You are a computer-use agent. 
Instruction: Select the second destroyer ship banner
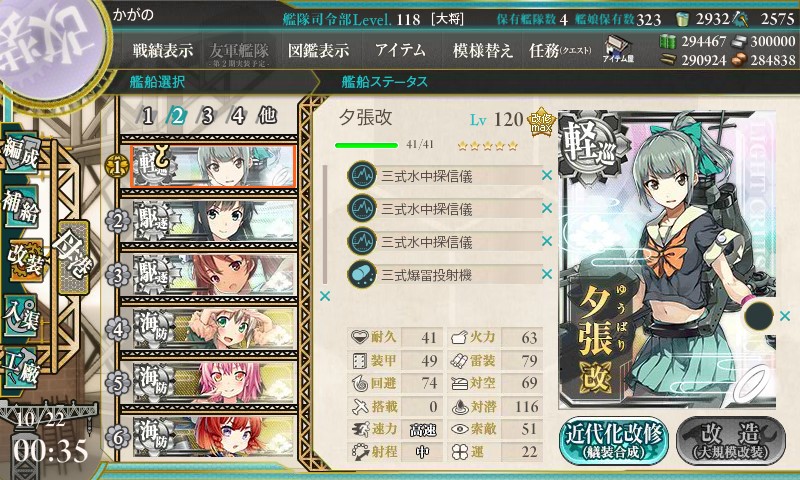click(213, 274)
